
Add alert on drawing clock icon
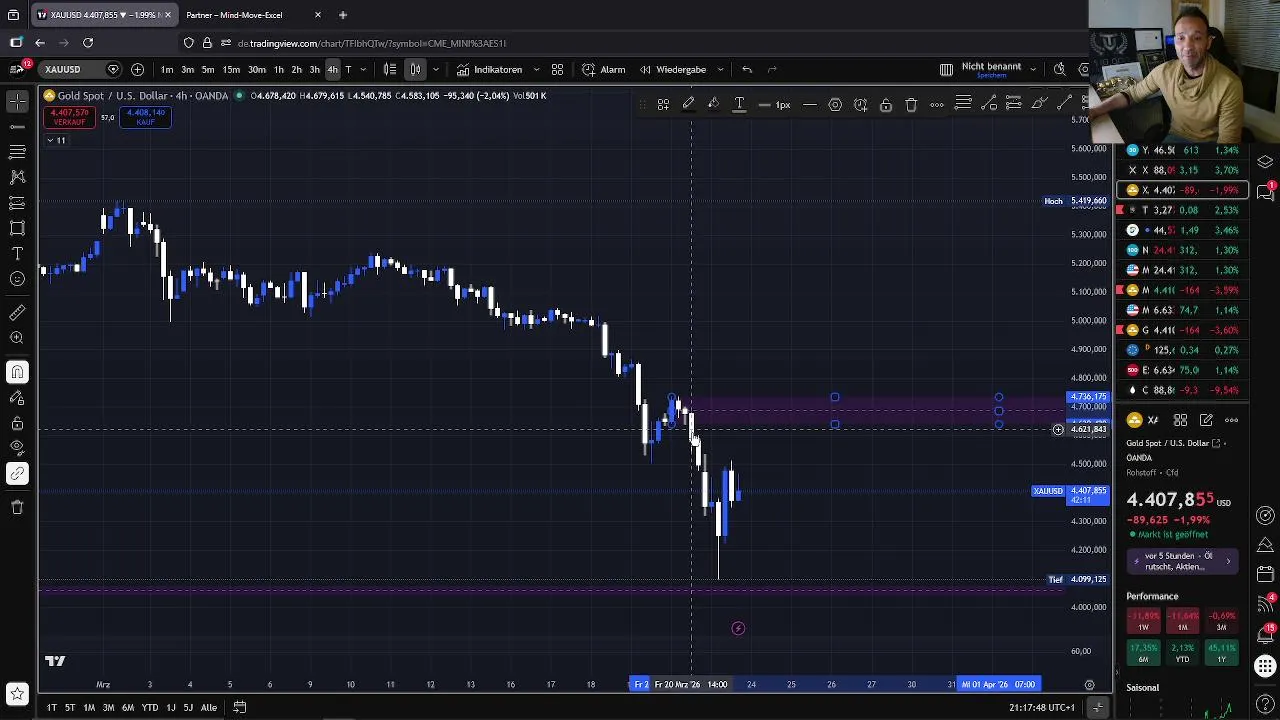point(860,104)
